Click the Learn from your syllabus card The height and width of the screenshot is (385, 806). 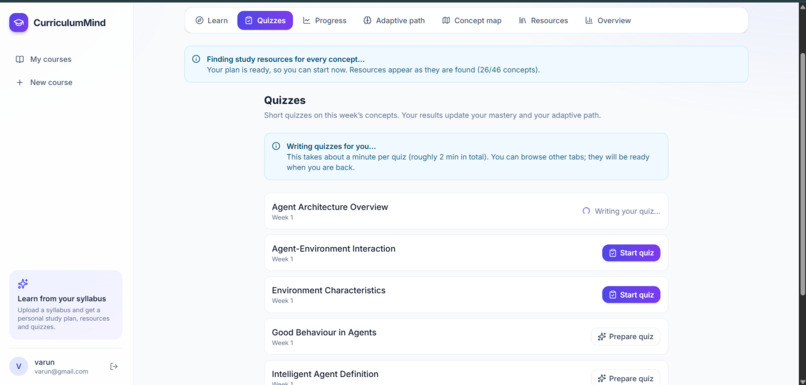(x=66, y=305)
